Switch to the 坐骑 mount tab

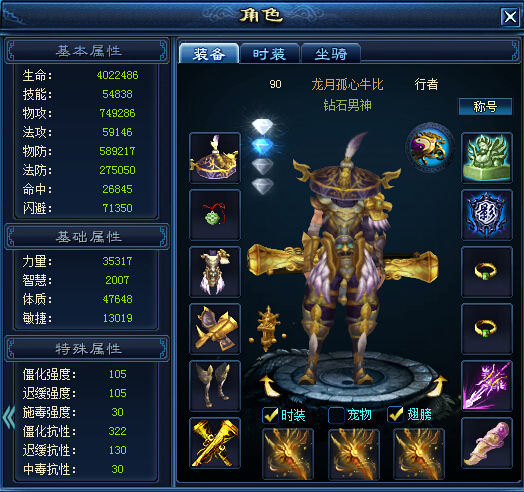[x=331, y=53]
